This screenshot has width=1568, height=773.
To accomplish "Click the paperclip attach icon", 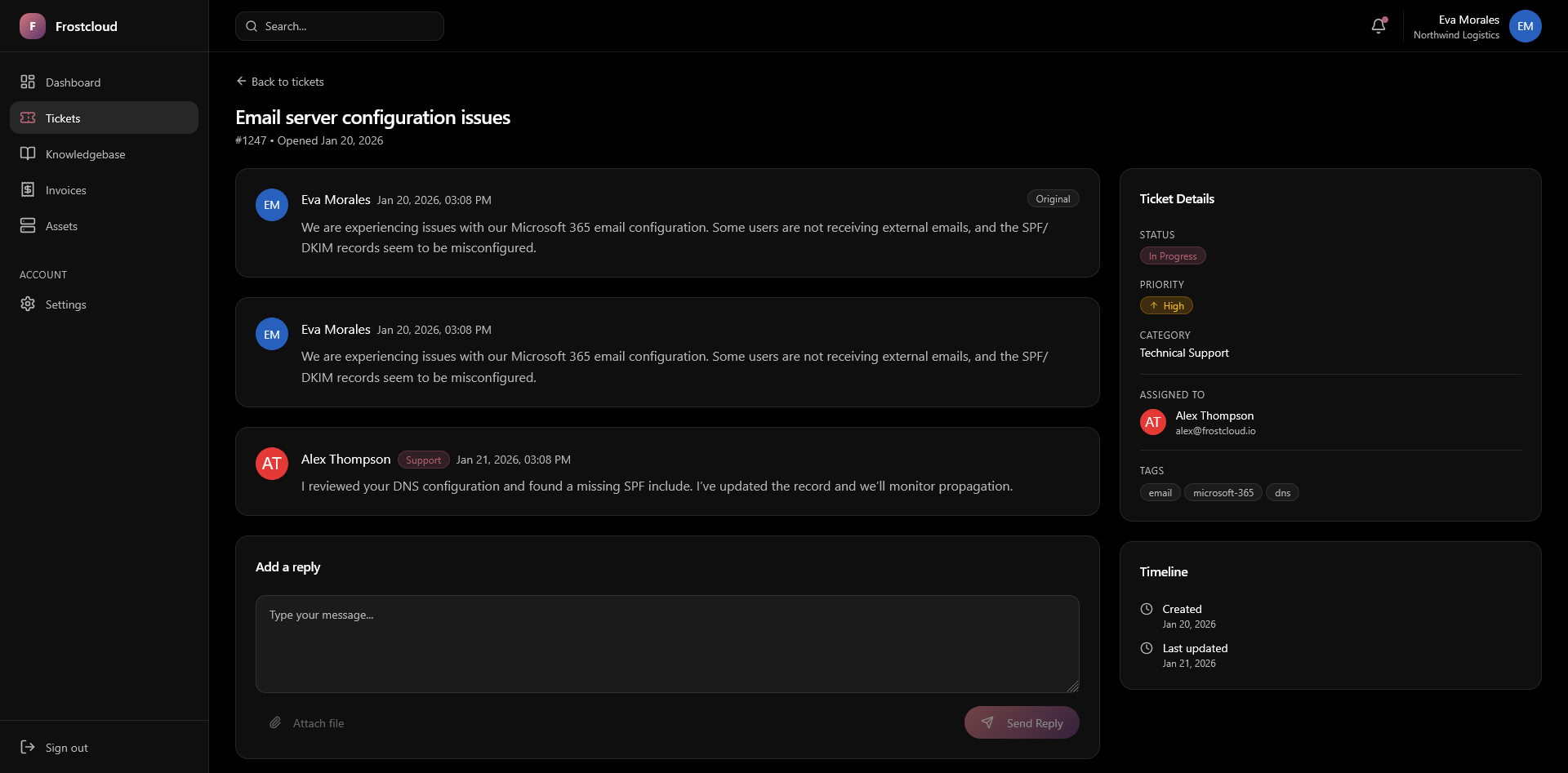I will pos(276,722).
